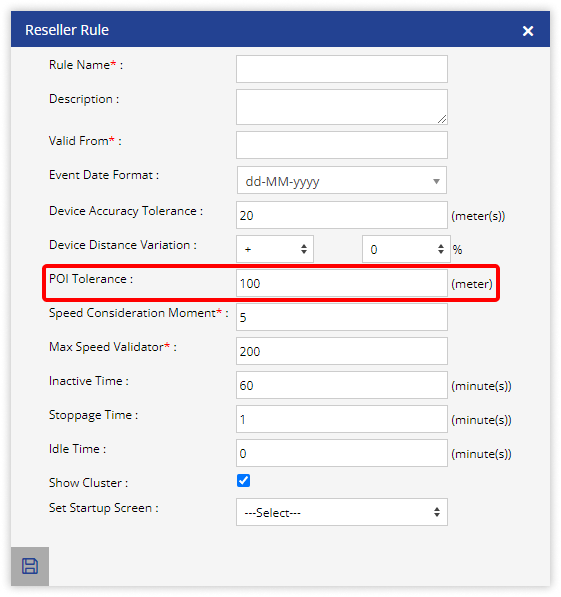Open the Device Distance Variation percent selector
Image resolution: width=561 pixels, height=597 pixels.
tap(406, 249)
